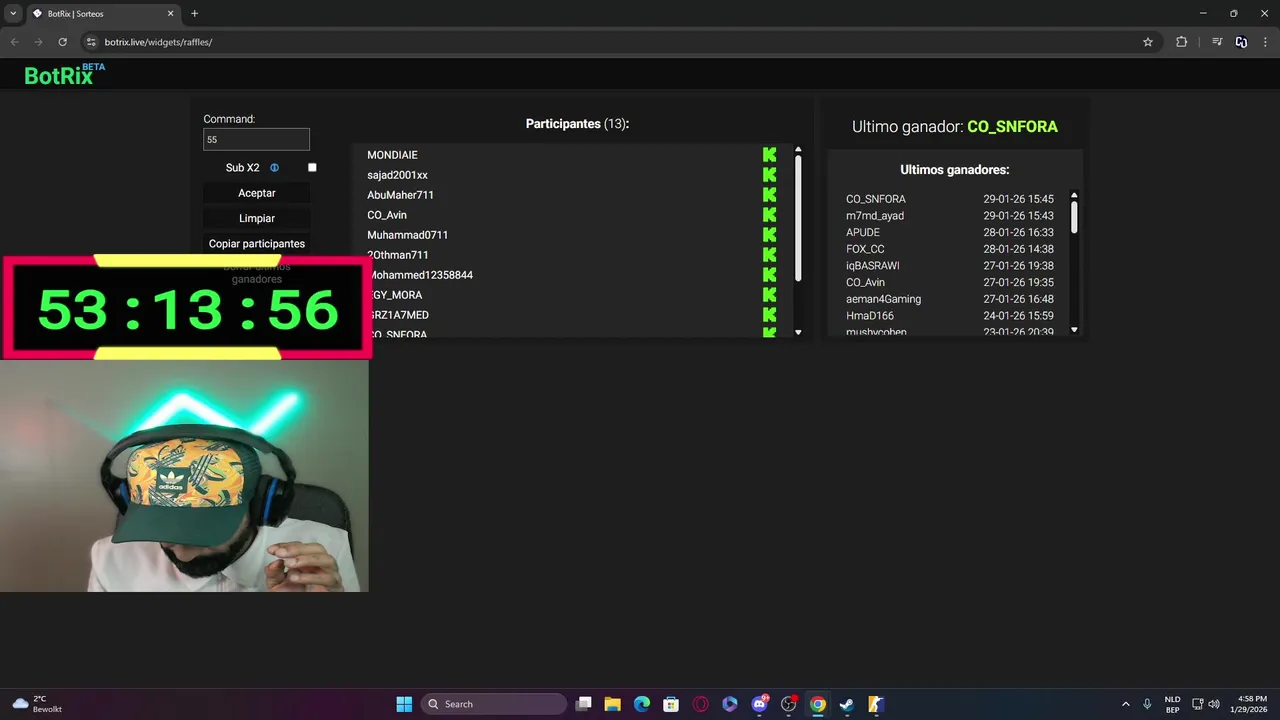The image size is (1280, 720).
Task: Open browser media controls icon
Action: [x=1217, y=42]
